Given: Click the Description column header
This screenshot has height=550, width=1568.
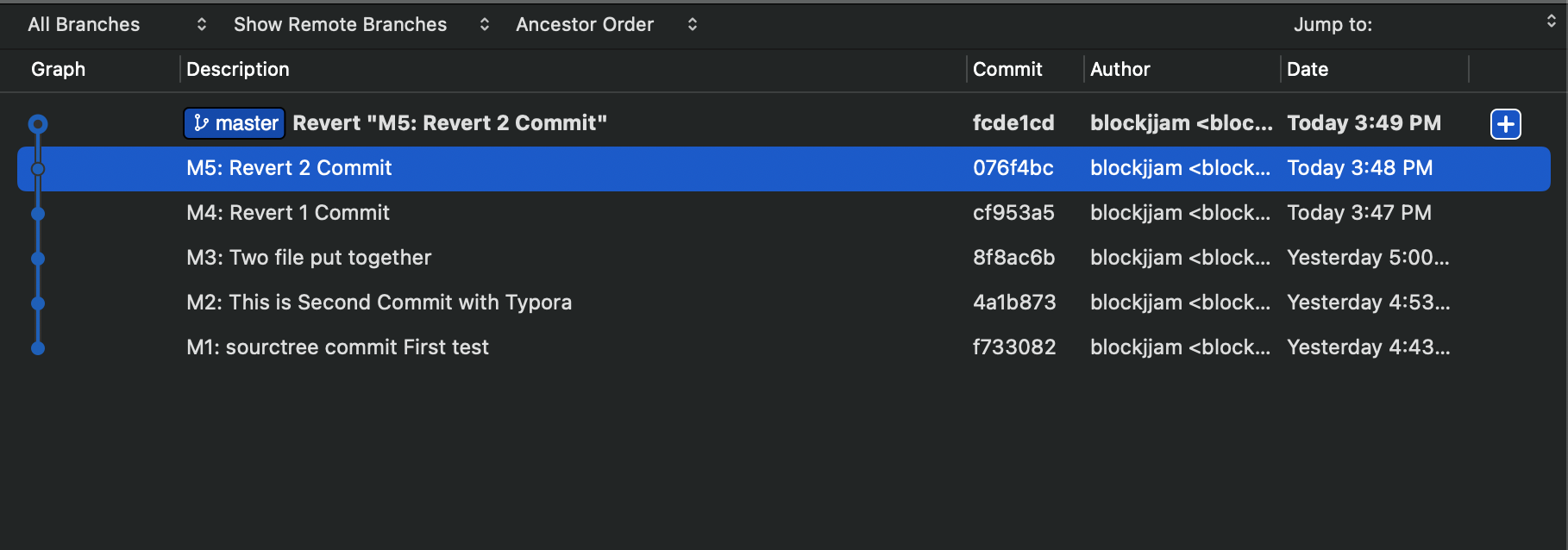Looking at the screenshot, I should [238, 69].
